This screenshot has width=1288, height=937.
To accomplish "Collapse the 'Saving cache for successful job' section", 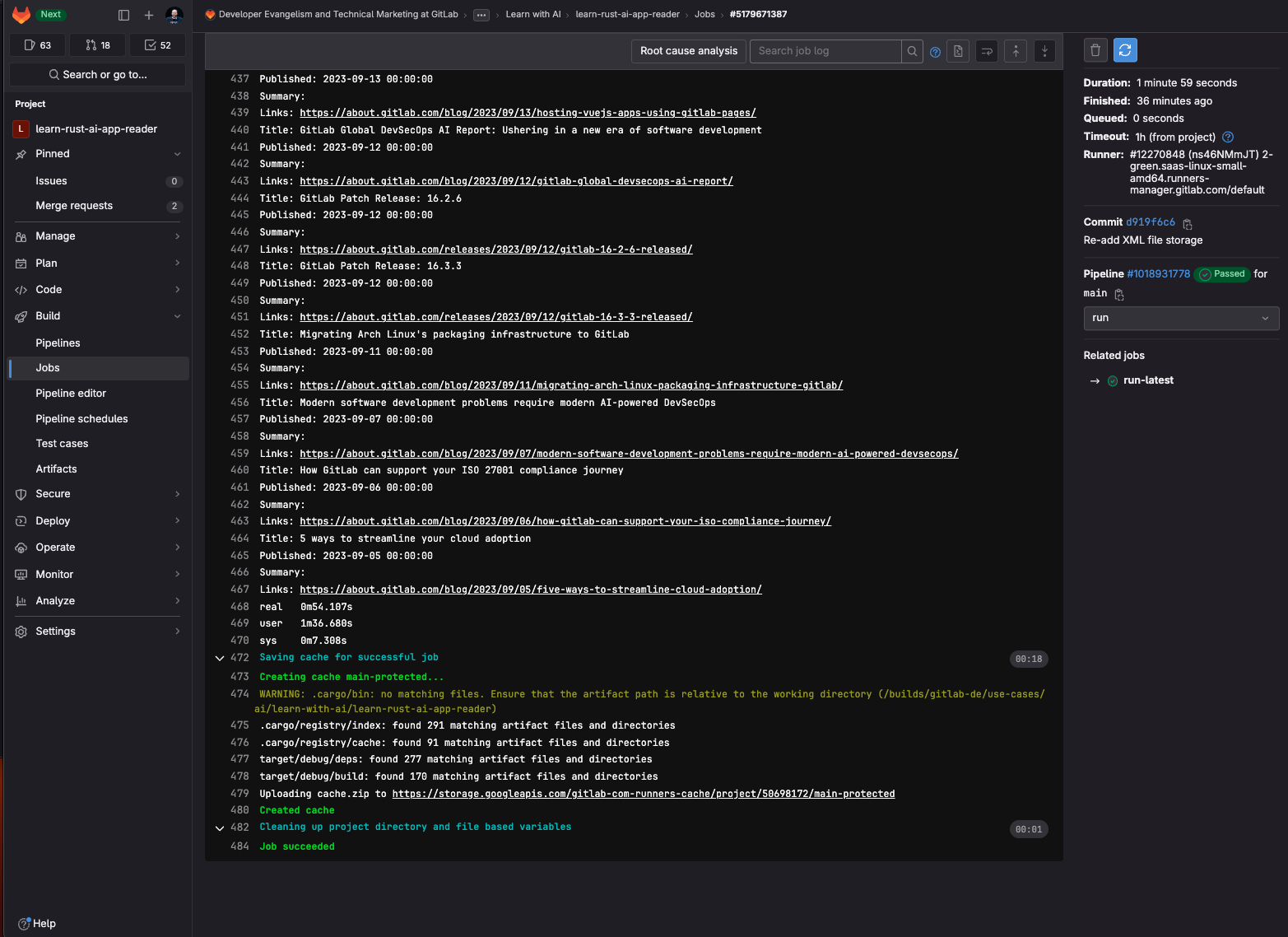I will click(x=219, y=658).
